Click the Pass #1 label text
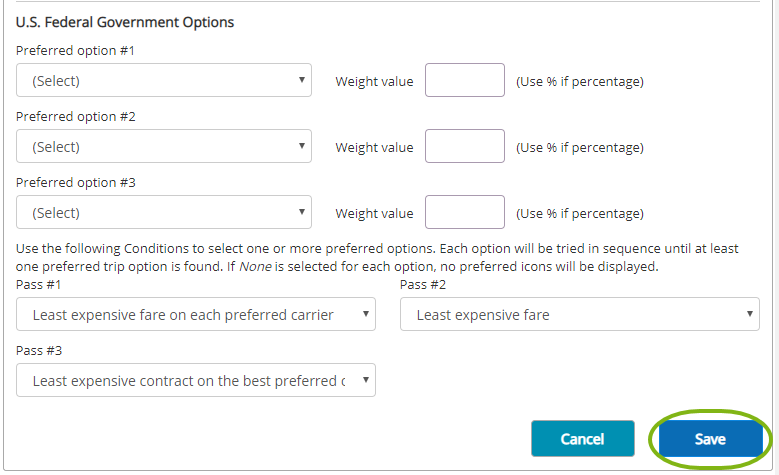This screenshot has height=475, width=779. coord(38,285)
